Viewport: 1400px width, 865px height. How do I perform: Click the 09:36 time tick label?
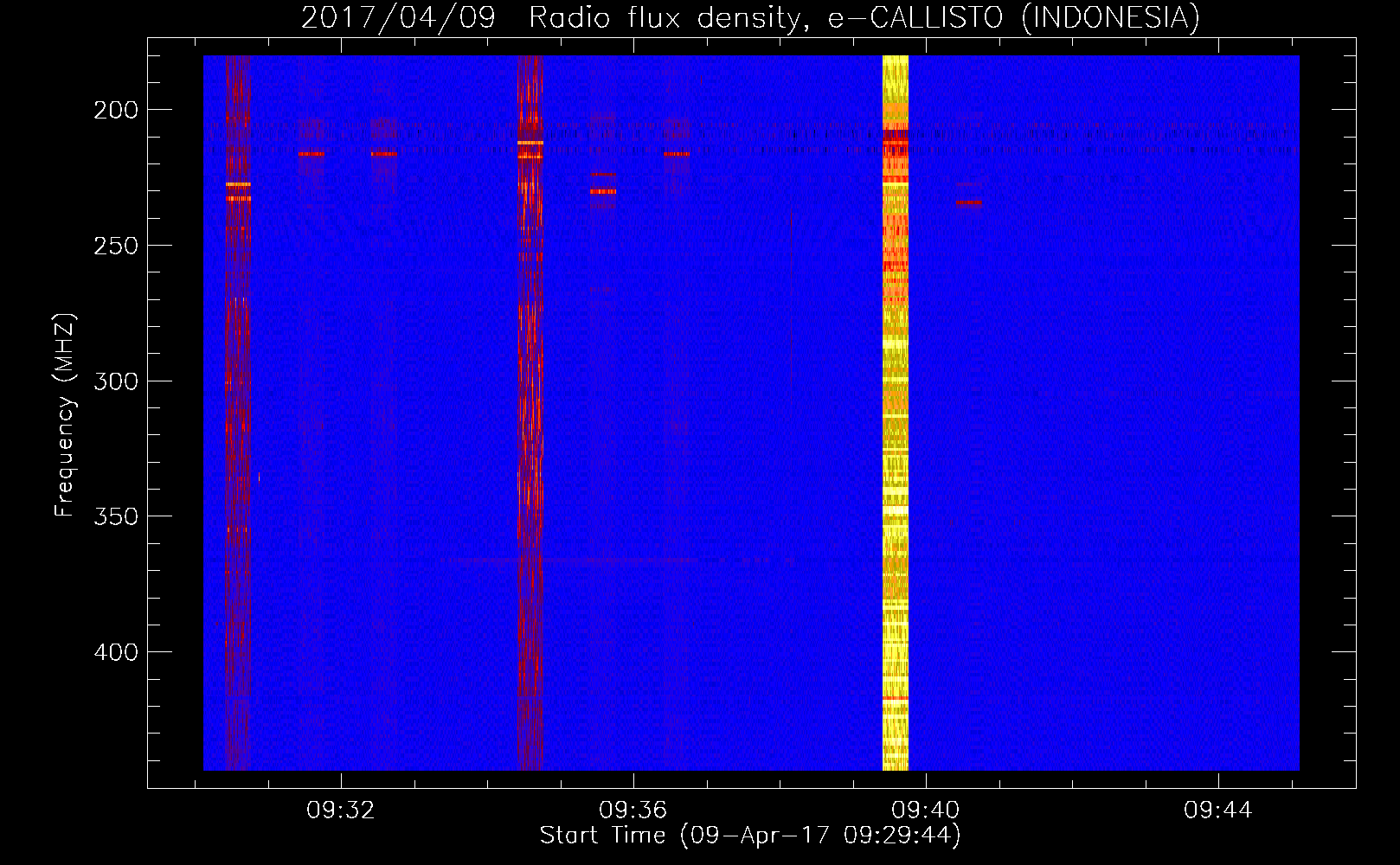click(633, 811)
